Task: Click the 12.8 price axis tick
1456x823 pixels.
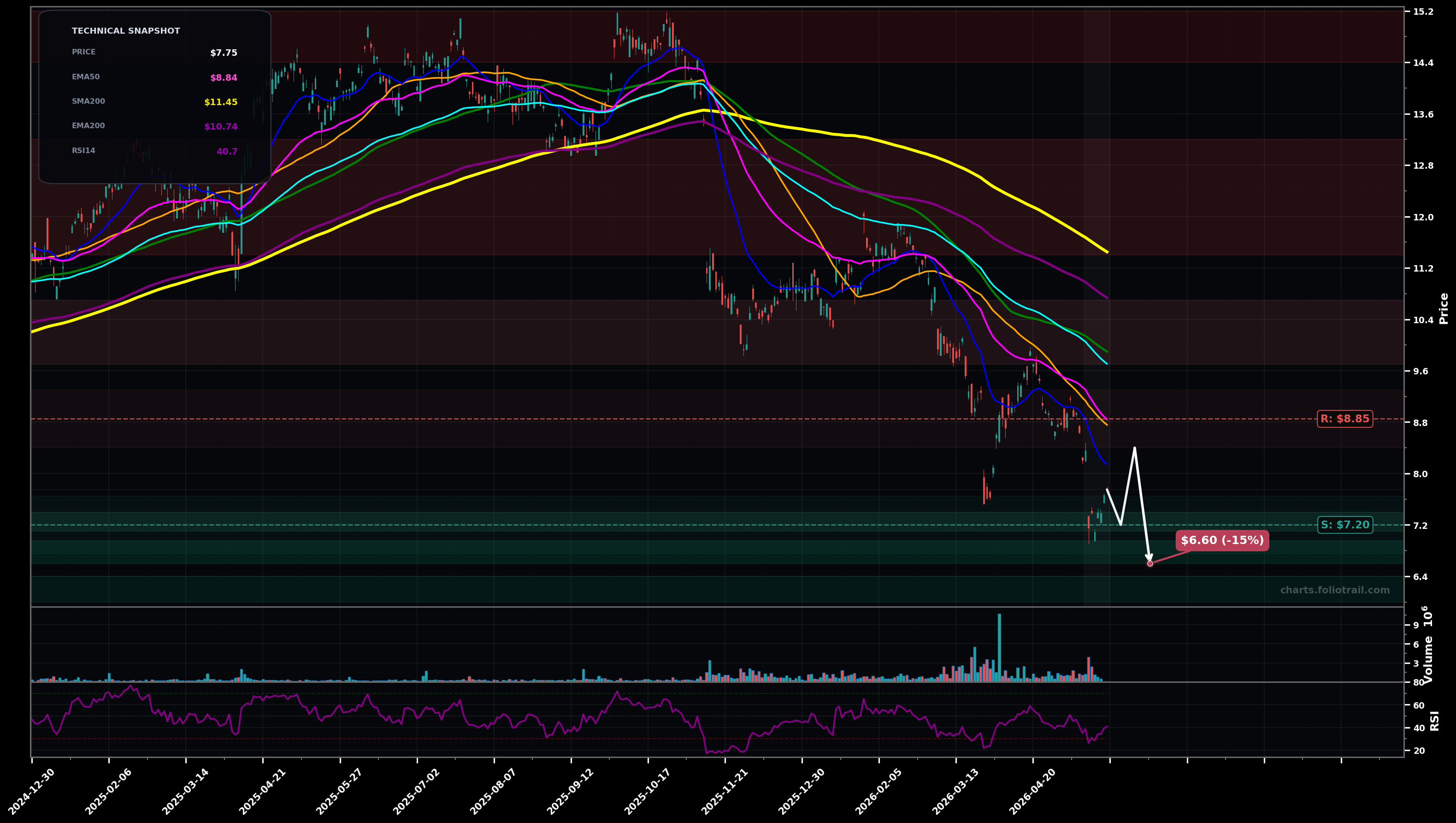Action: (1423, 166)
